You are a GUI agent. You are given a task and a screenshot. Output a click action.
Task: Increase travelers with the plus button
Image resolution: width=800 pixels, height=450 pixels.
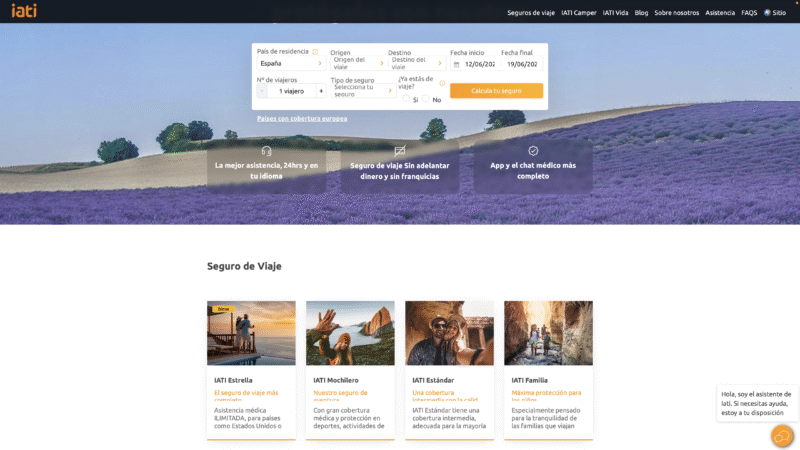[321, 91]
